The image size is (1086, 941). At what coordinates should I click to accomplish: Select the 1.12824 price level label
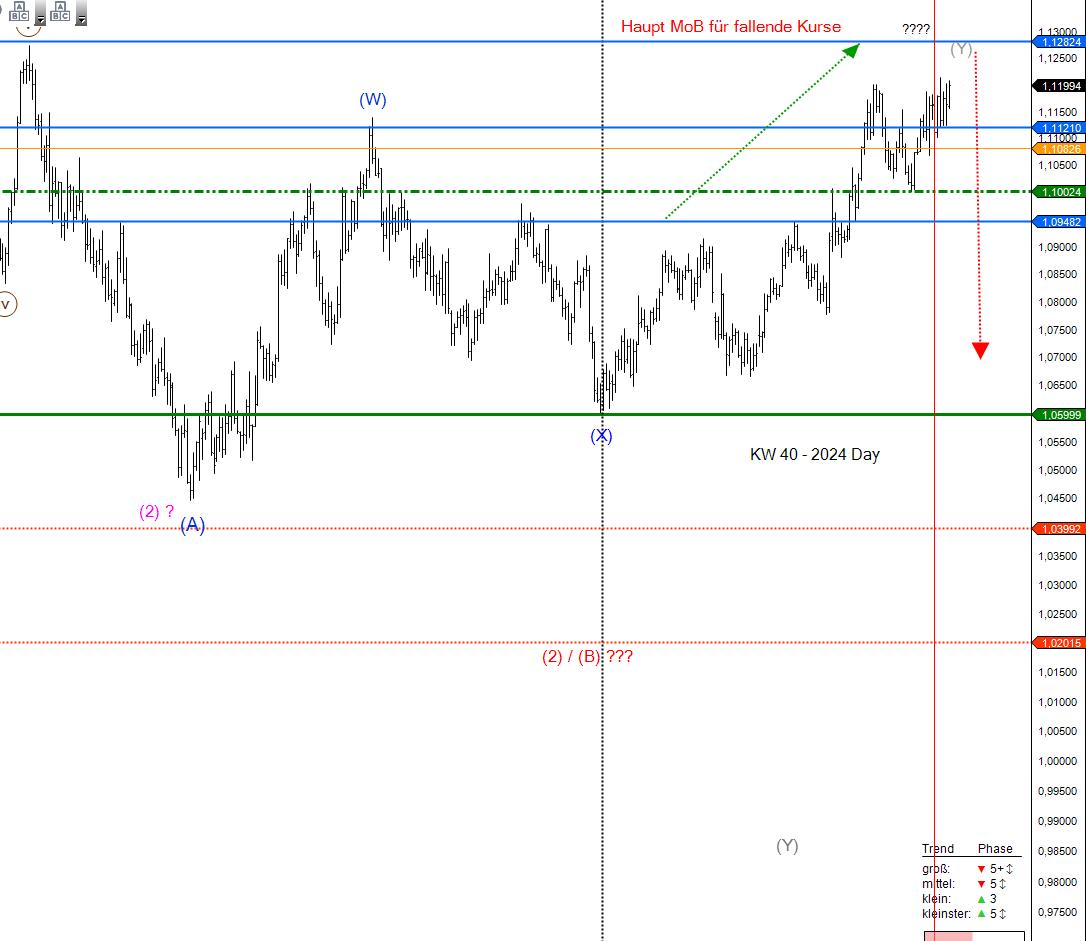[x=1059, y=43]
